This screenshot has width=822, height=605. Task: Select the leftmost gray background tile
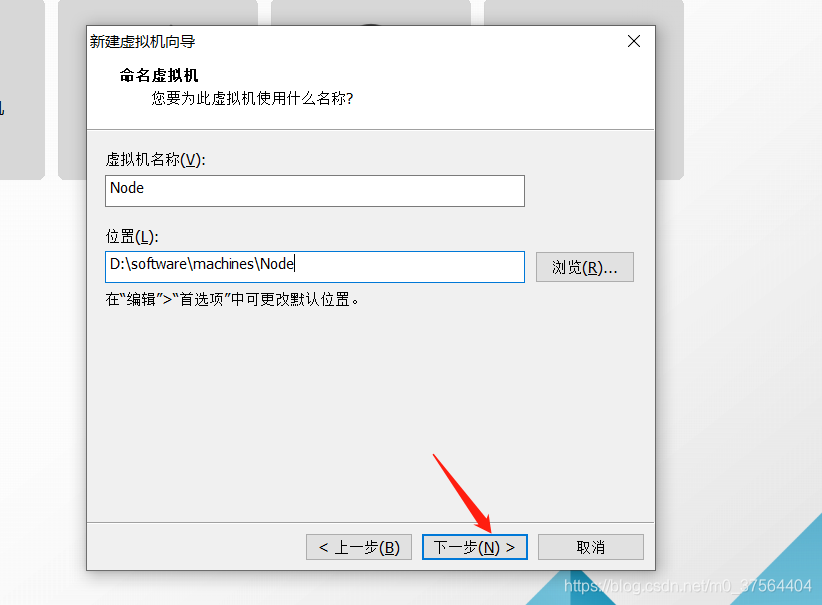[23, 89]
